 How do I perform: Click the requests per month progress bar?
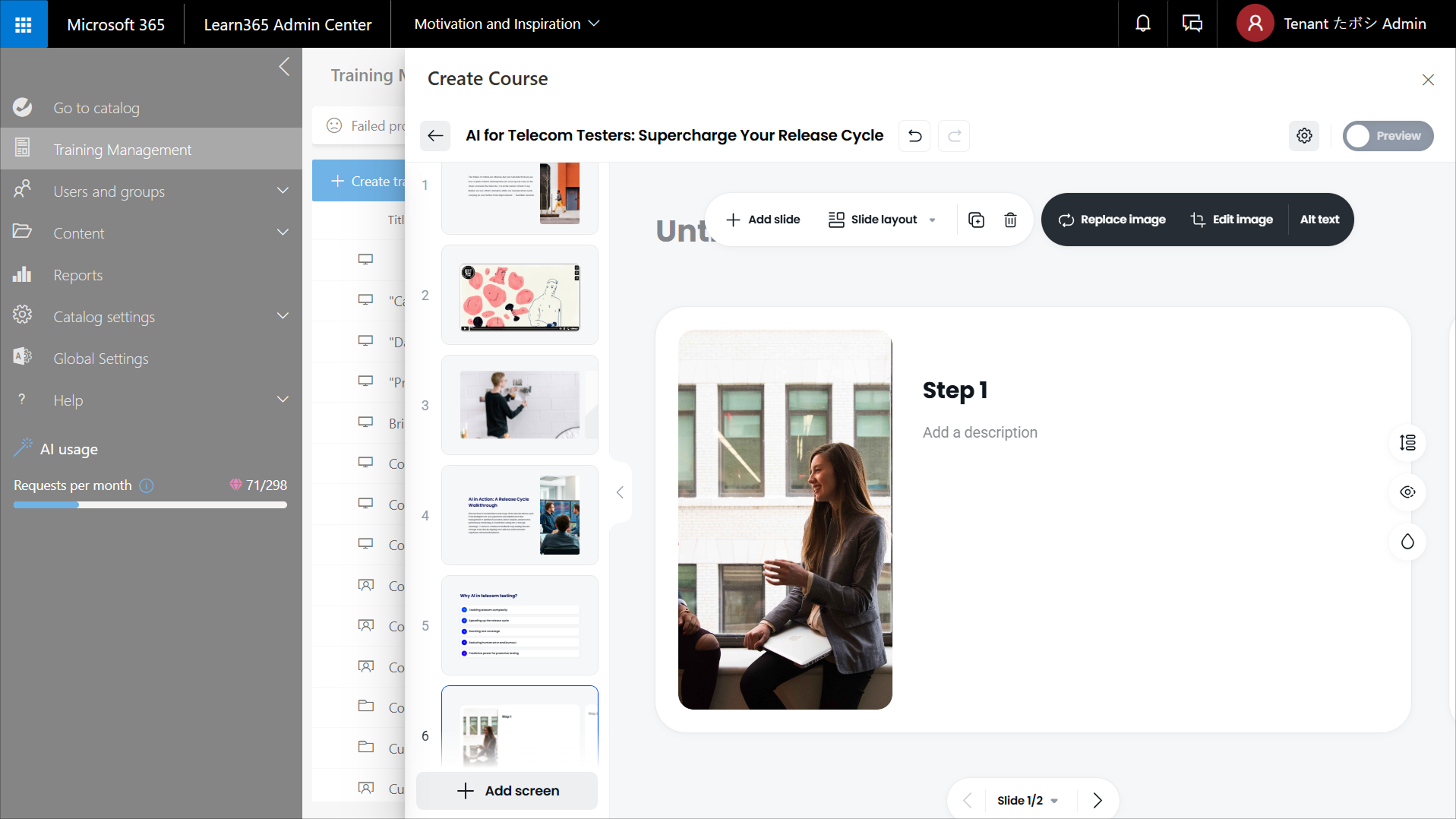tap(150, 504)
